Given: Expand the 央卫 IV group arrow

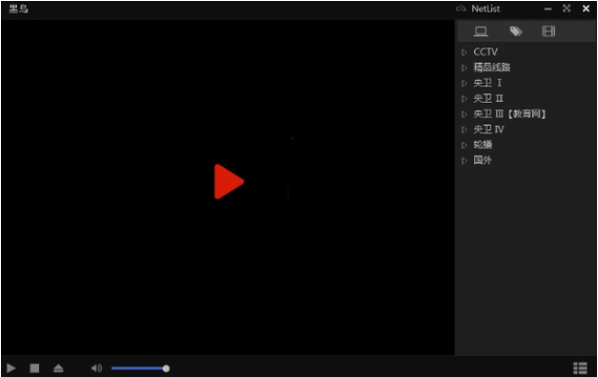Looking at the screenshot, I should [x=464, y=130].
